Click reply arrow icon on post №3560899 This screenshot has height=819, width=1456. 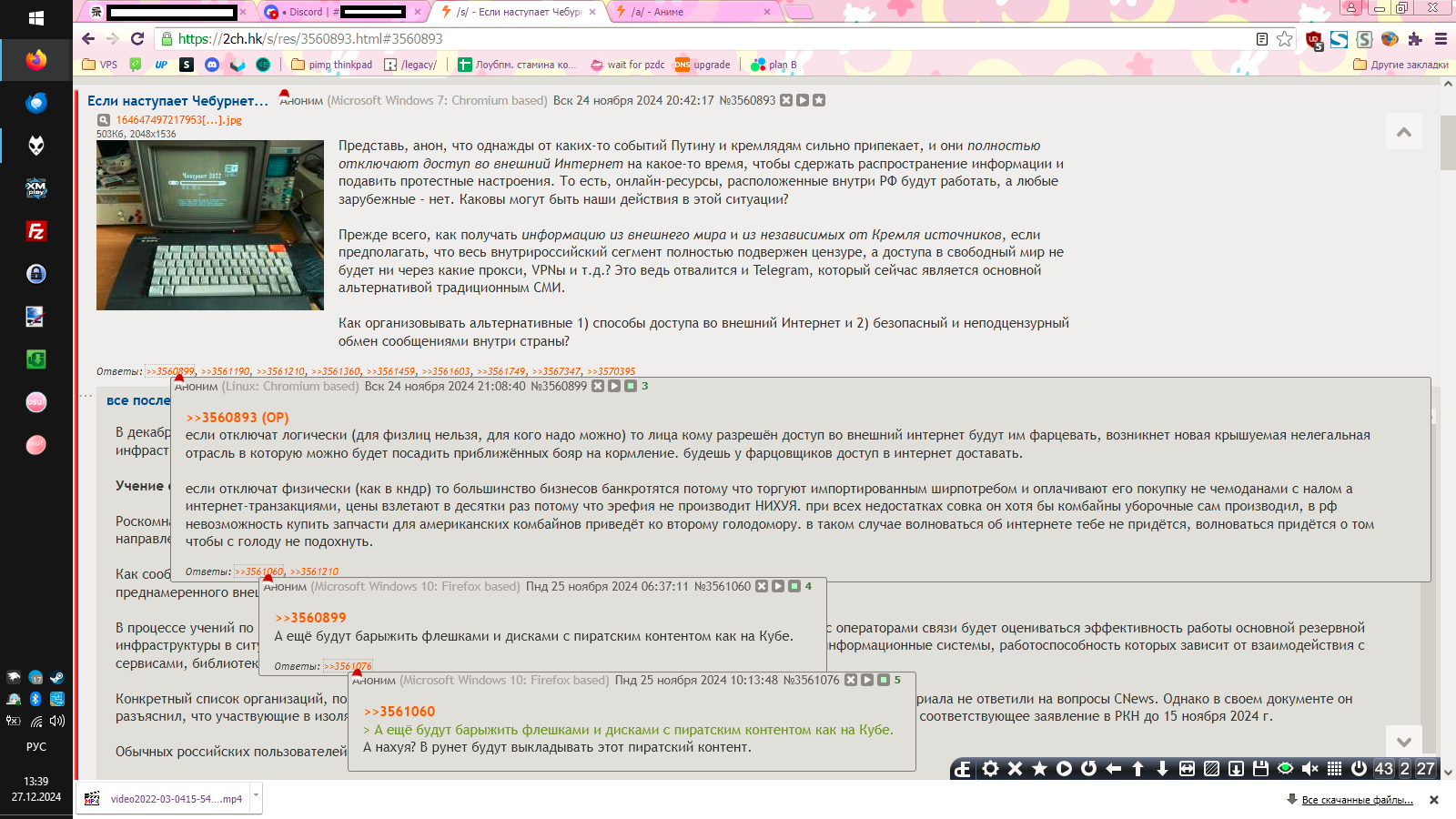(614, 386)
